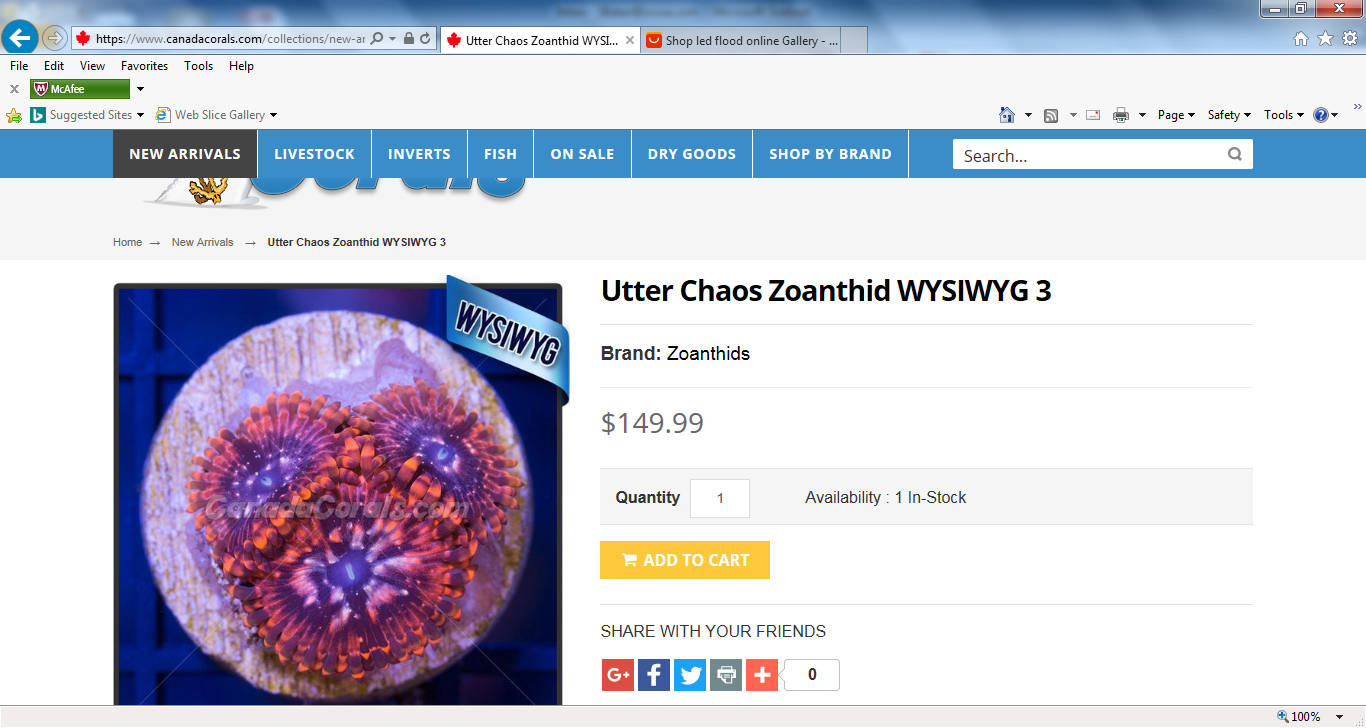Open the Favorites menu
Image resolution: width=1366 pixels, height=728 pixels.
144,66
